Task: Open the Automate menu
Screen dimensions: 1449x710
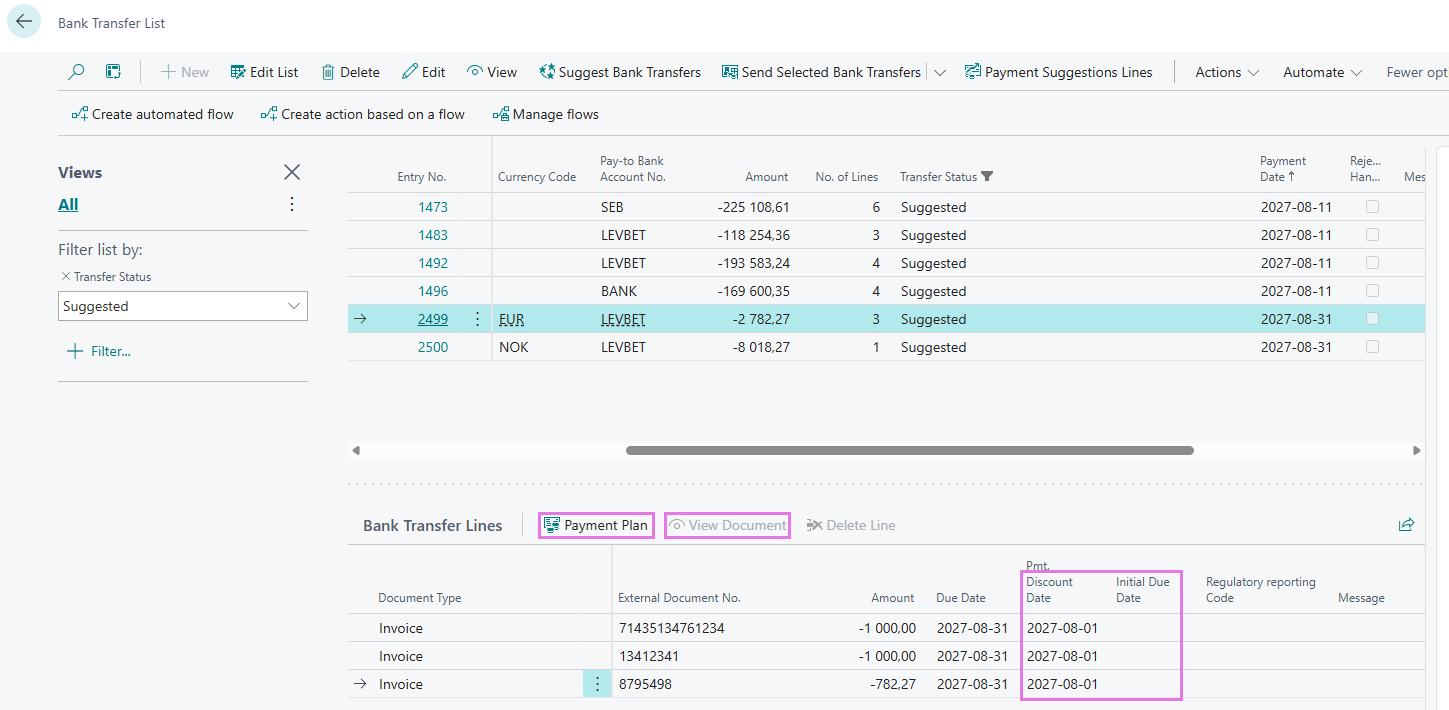Action: [1323, 72]
